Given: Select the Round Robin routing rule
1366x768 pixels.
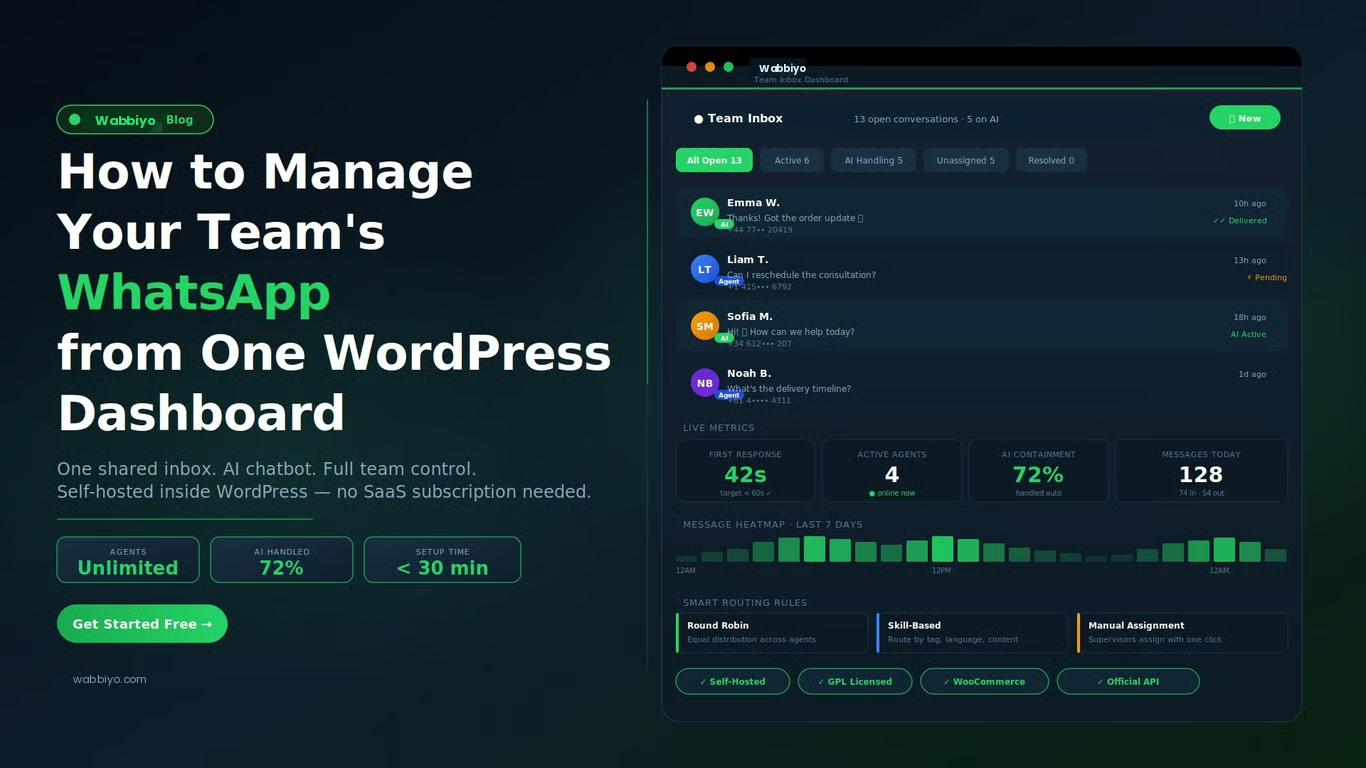Looking at the screenshot, I should (772, 632).
